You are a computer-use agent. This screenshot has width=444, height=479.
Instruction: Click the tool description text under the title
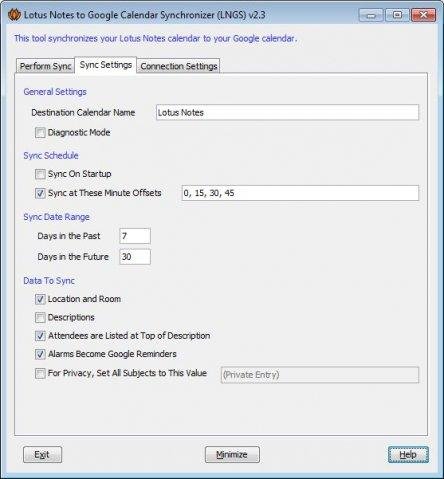(x=155, y=39)
